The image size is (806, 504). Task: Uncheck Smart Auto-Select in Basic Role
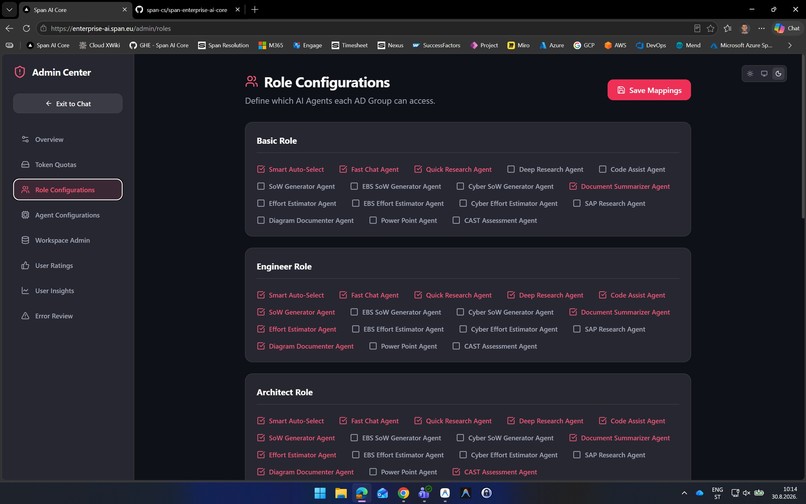coord(261,169)
